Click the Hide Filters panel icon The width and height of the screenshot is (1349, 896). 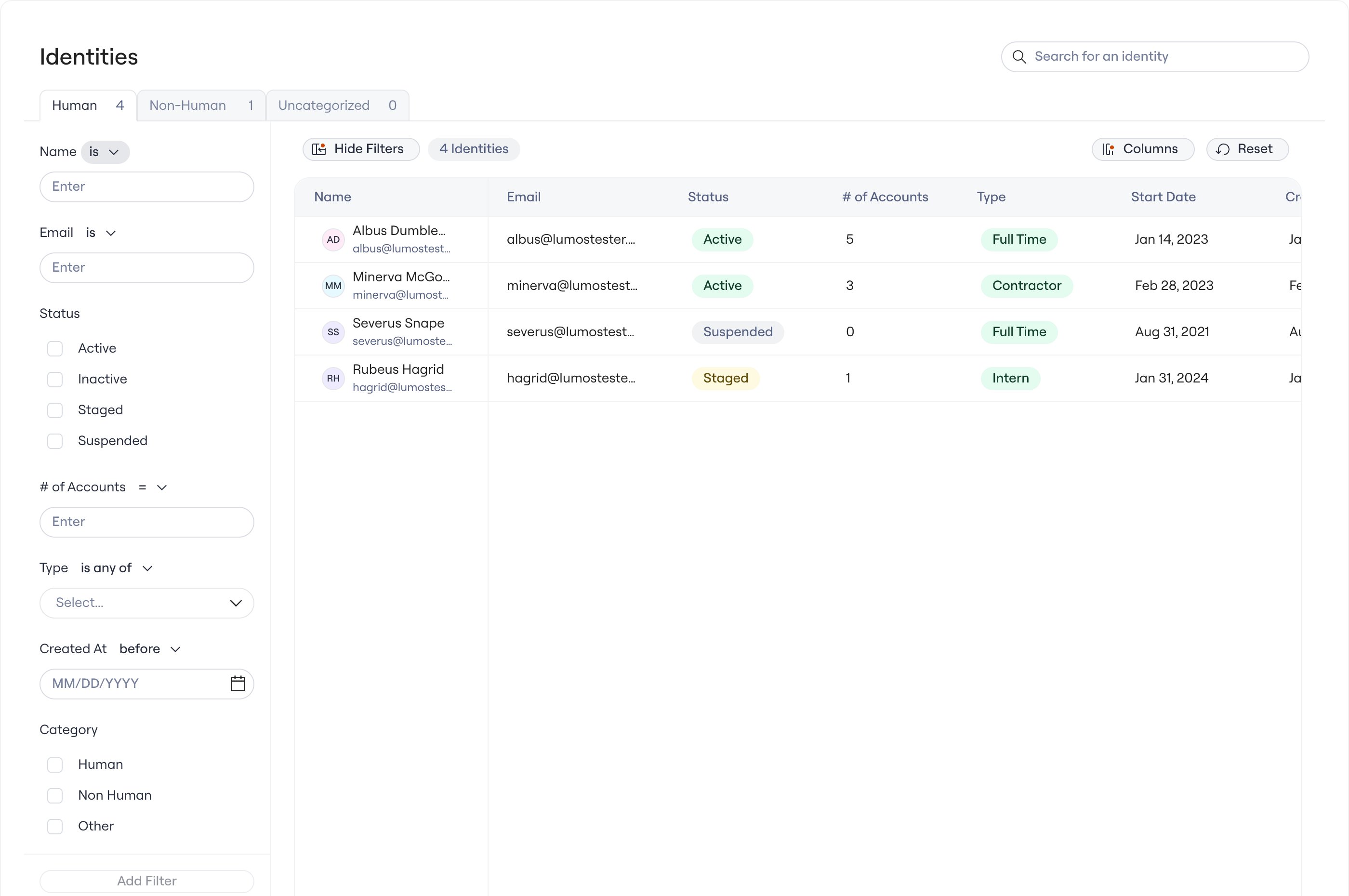click(x=319, y=149)
